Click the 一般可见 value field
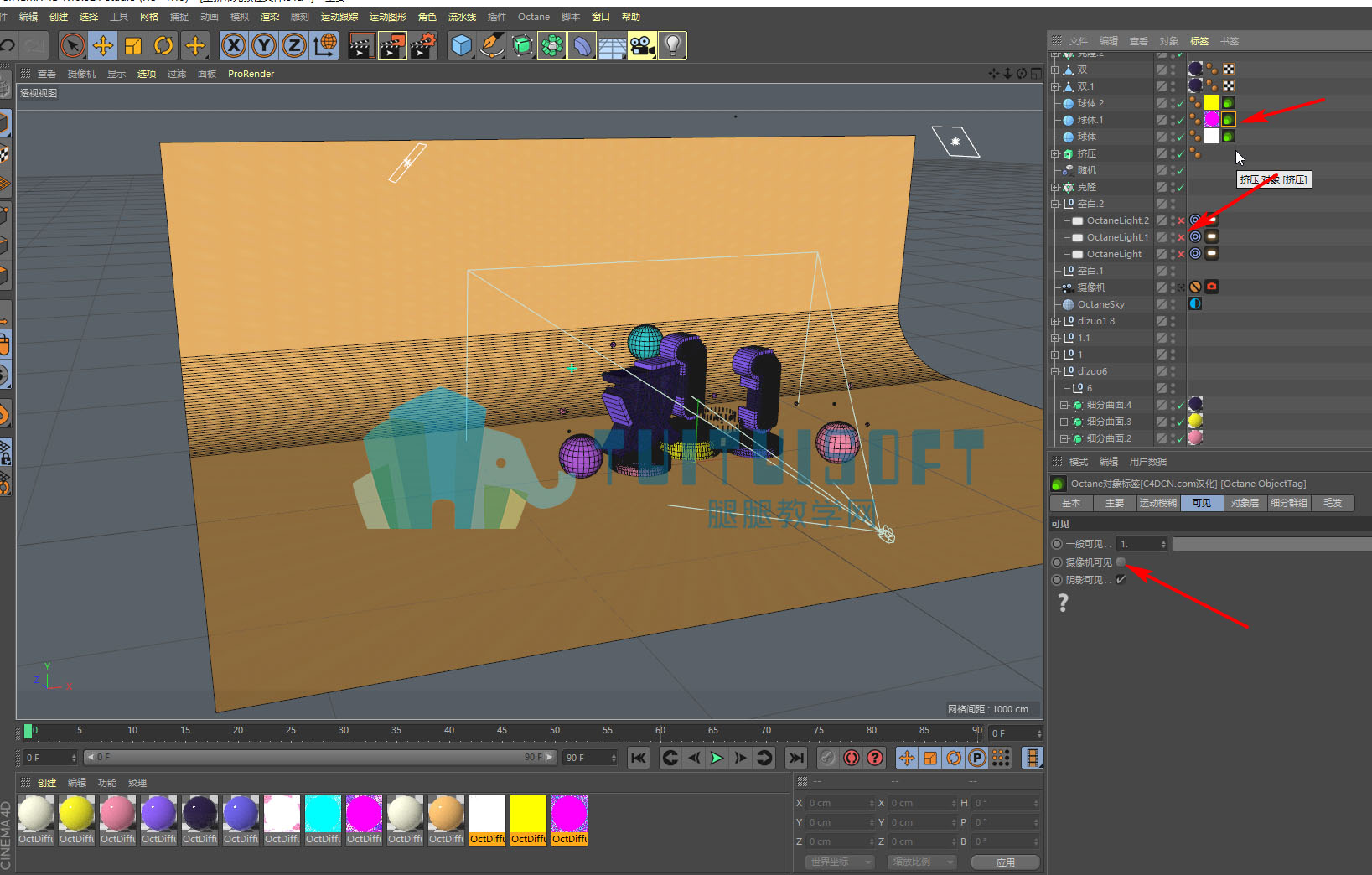The width and height of the screenshot is (1372, 875). 1143,545
